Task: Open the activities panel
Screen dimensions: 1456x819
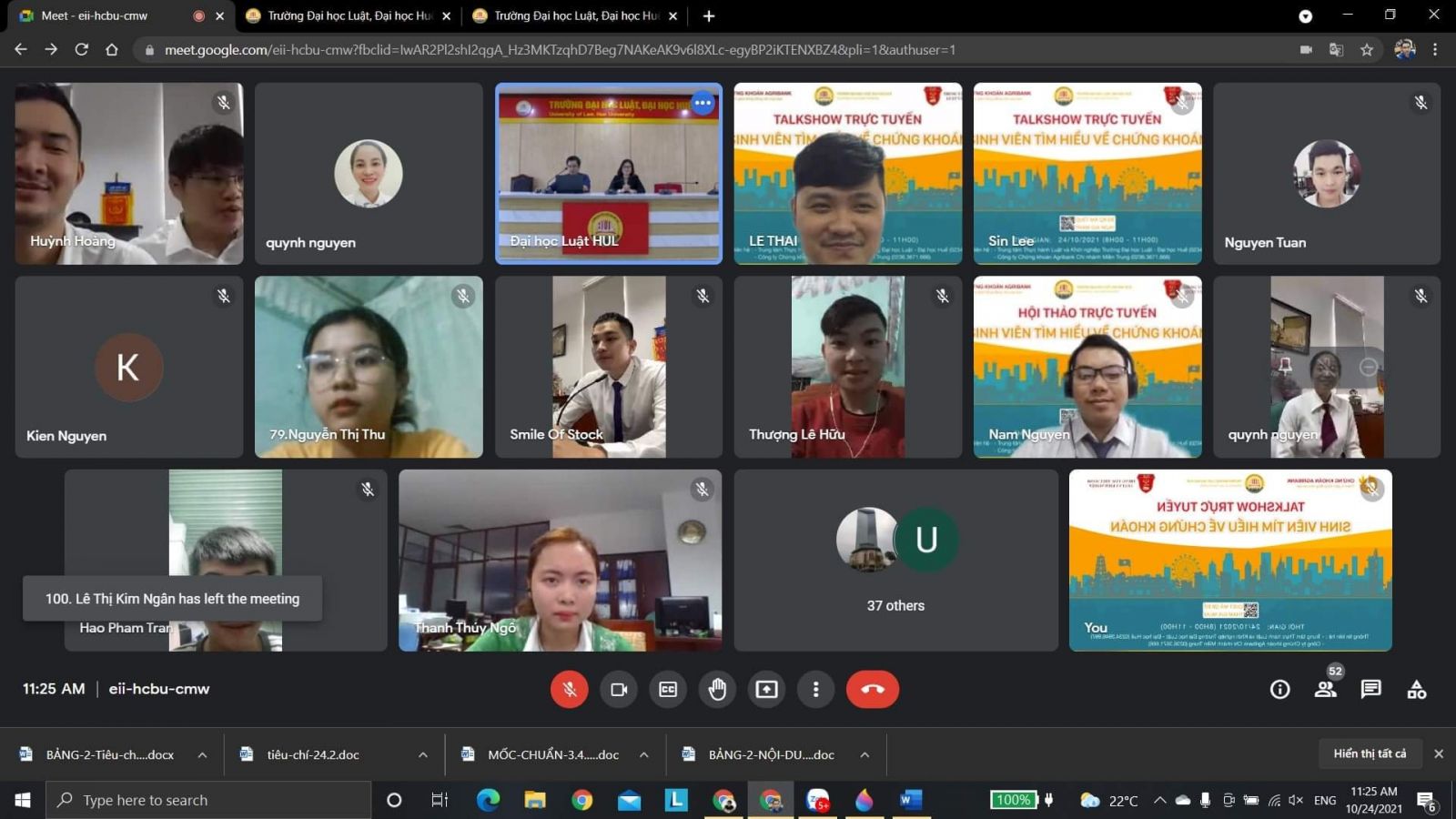Action: (x=1416, y=690)
